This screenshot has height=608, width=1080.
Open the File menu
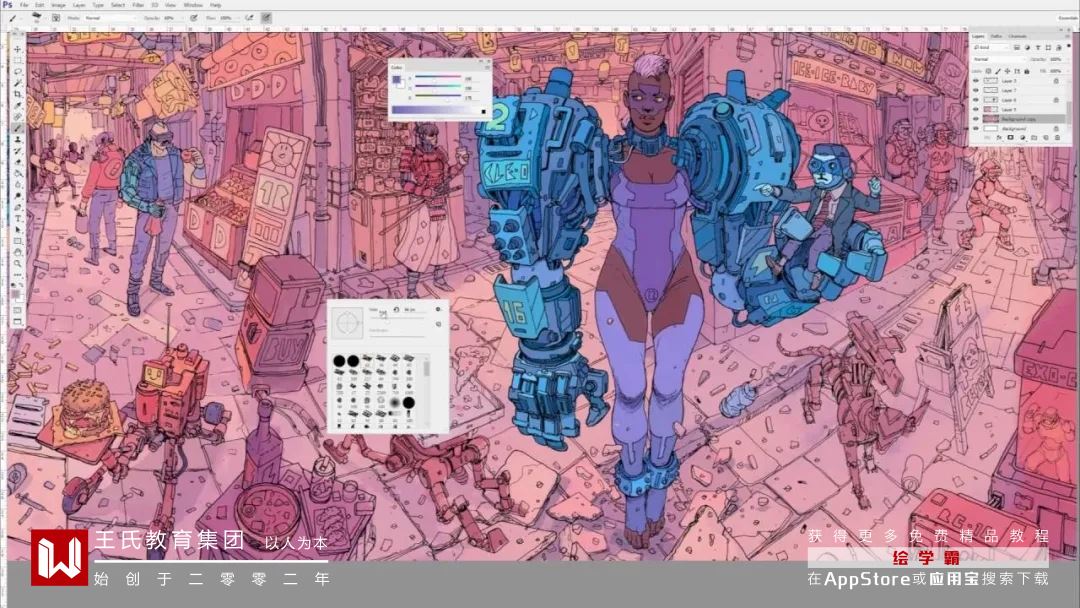click(x=24, y=5)
